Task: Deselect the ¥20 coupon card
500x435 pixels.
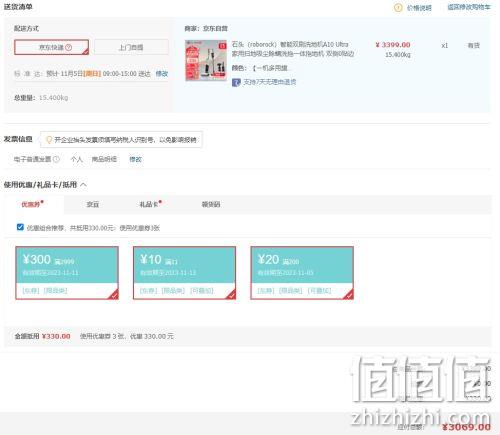Action: click(x=302, y=273)
